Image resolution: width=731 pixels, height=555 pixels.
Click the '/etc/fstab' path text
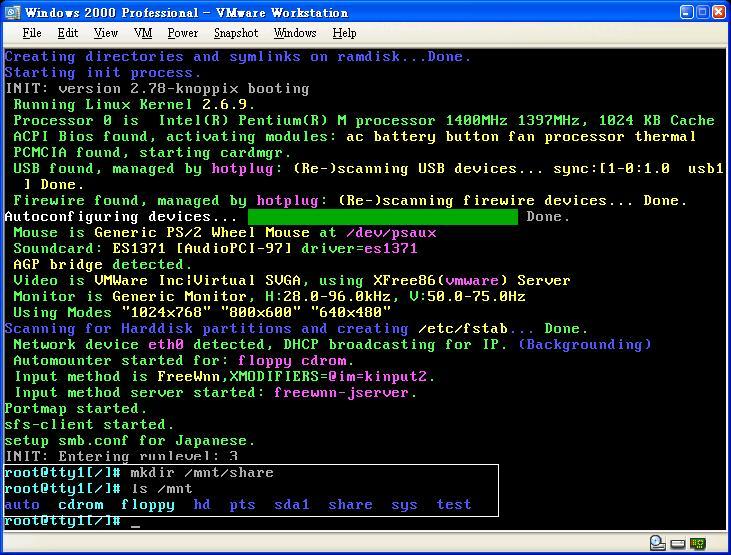click(x=463, y=329)
